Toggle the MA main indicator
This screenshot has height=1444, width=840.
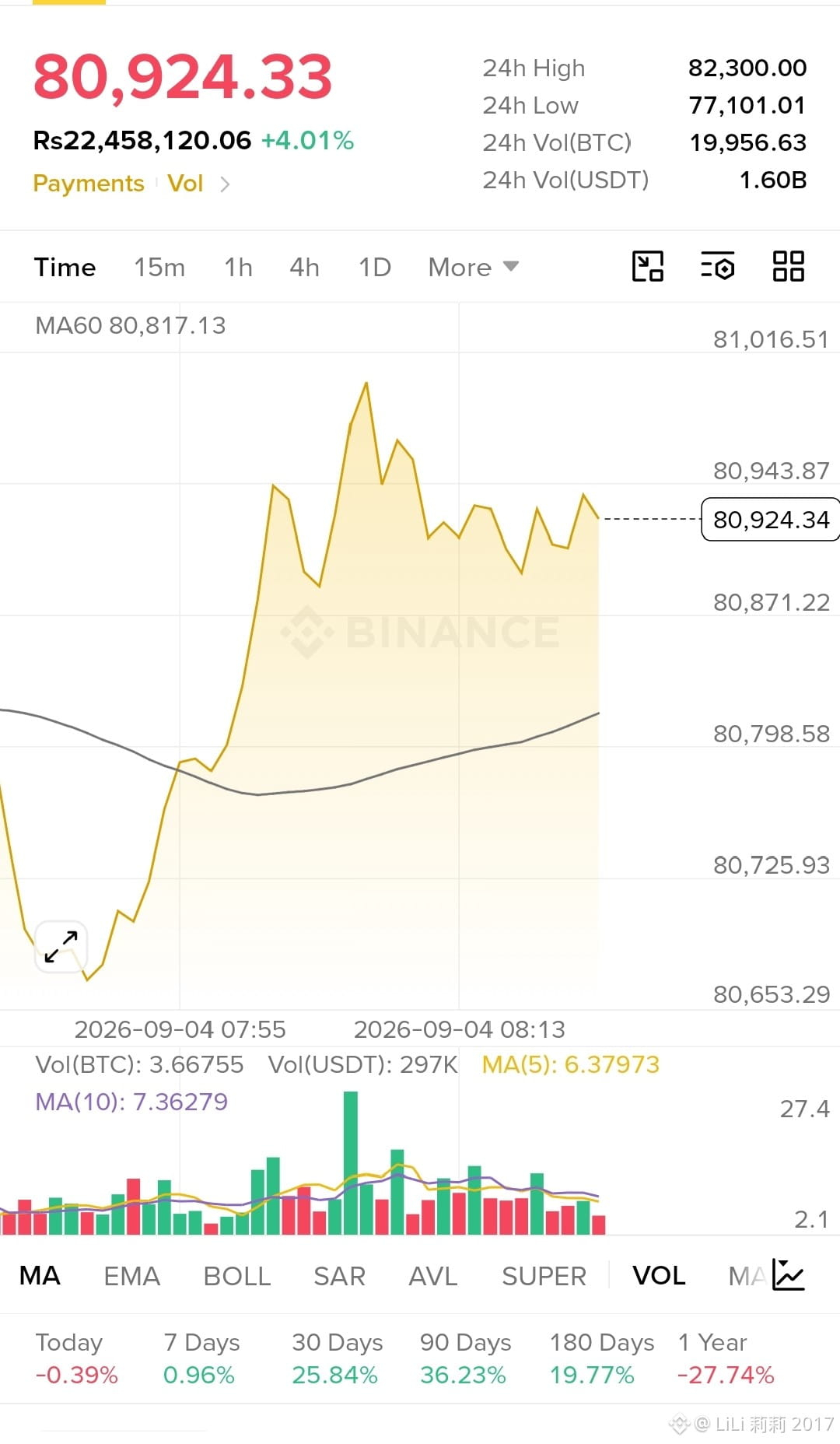coord(40,1275)
